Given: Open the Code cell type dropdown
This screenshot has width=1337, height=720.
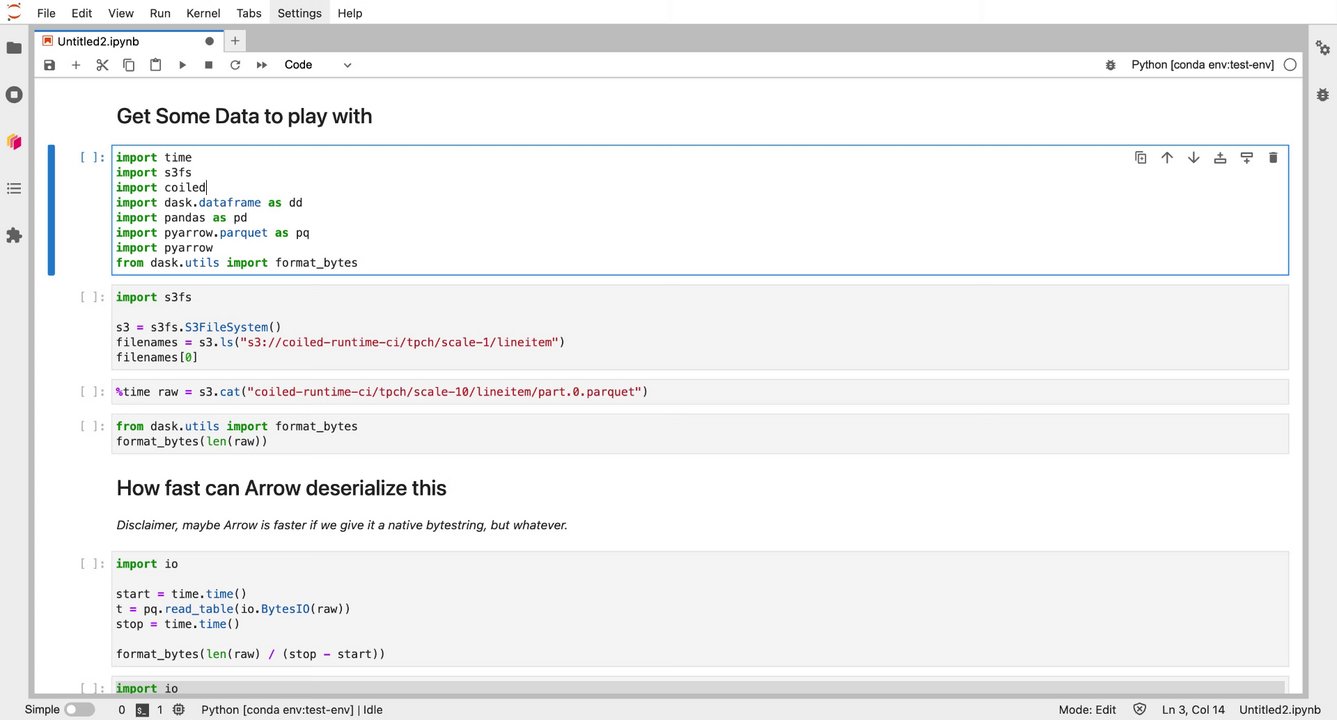Looking at the screenshot, I should click(318, 65).
